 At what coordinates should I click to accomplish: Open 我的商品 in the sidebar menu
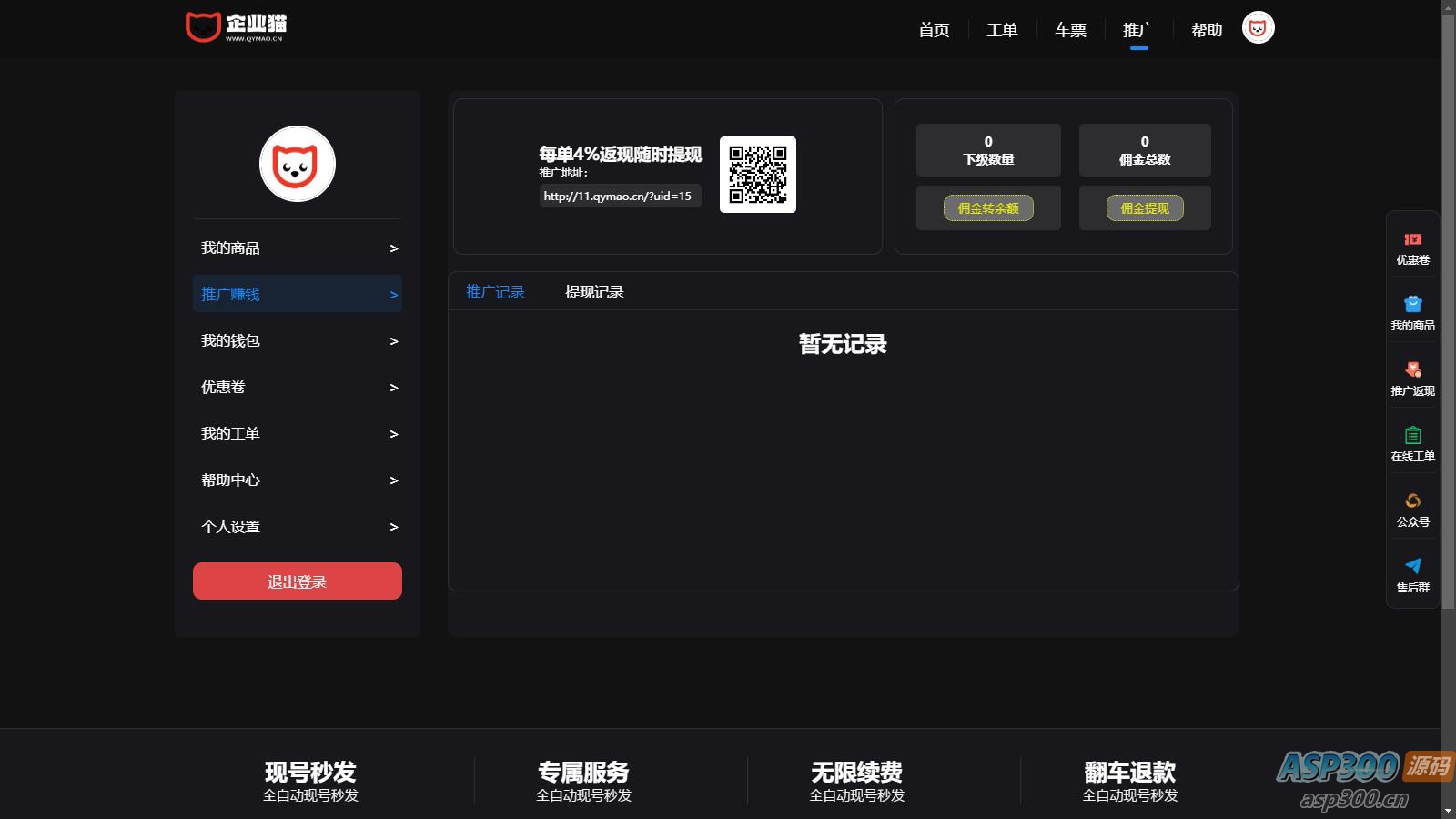click(x=298, y=248)
